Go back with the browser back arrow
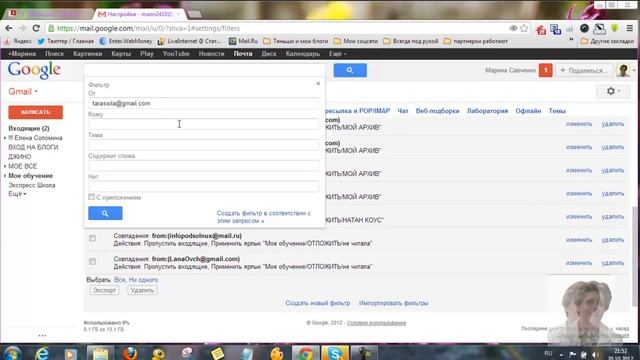 pos(9,28)
